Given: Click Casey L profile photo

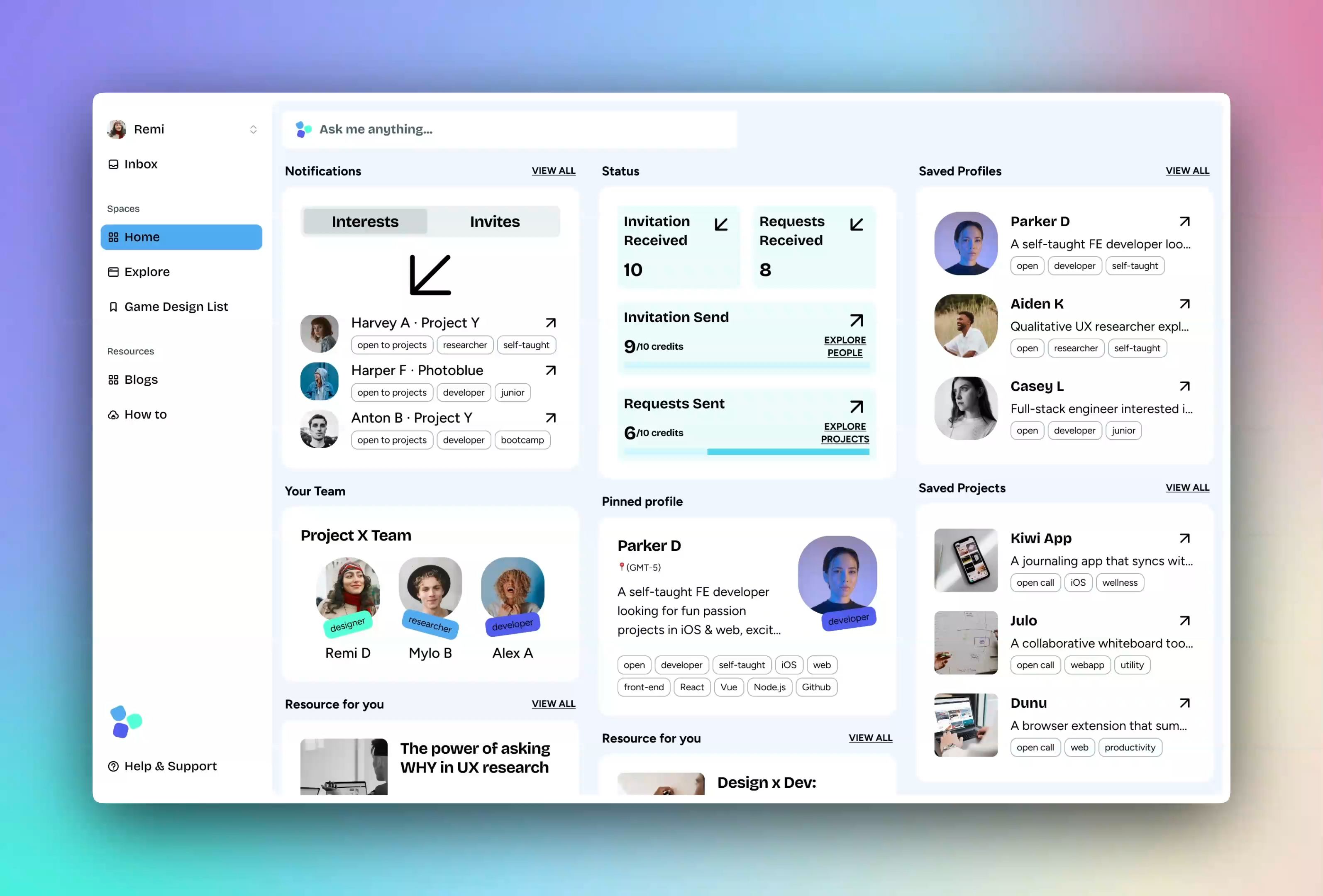Looking at the screenshot, I should point(966,409).
